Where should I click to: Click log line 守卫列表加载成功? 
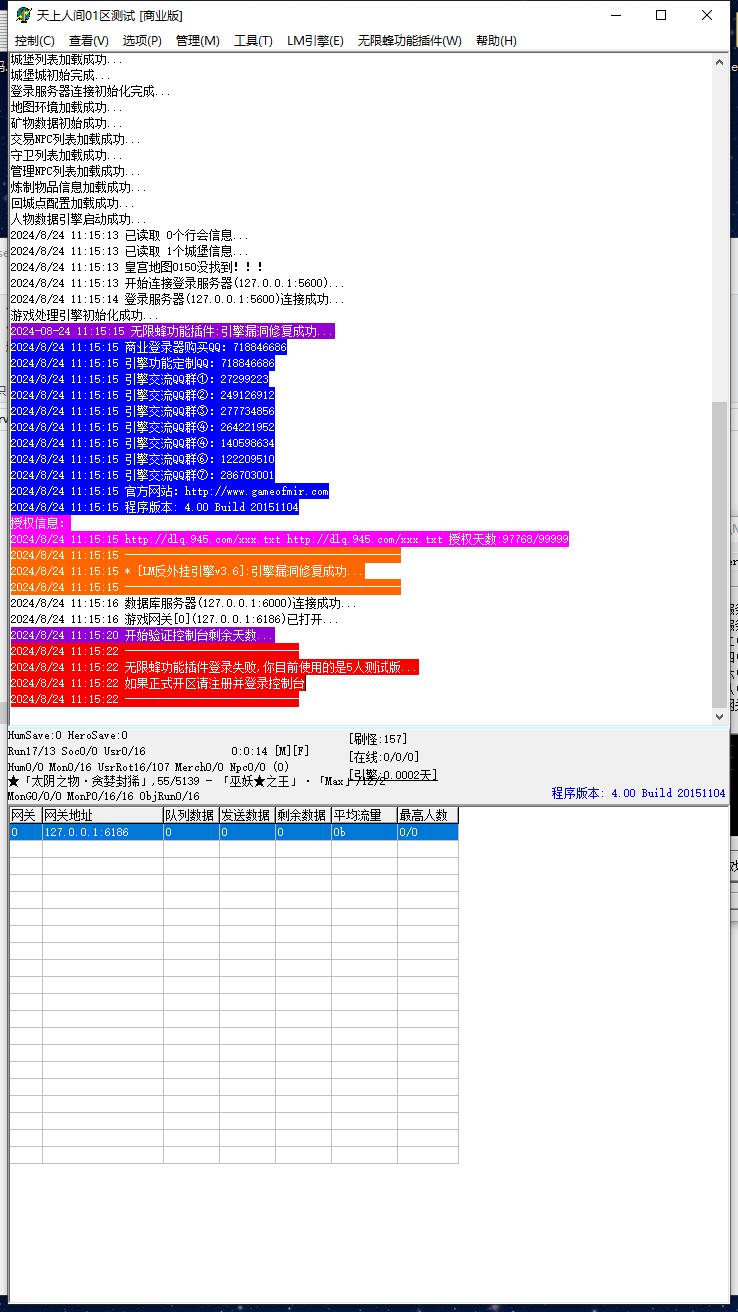click(x=66, y=155)
